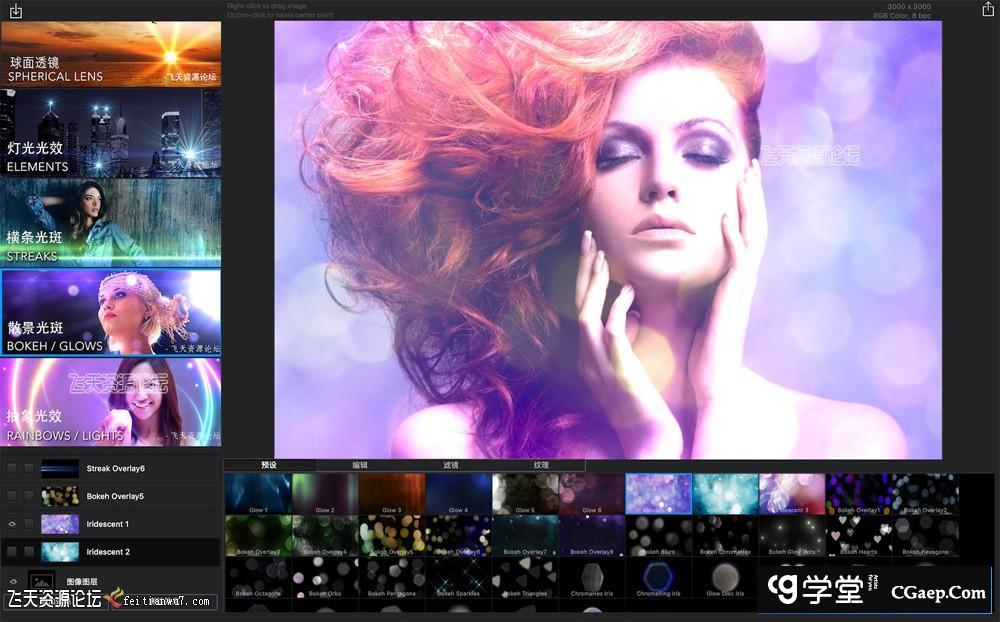Choose the ChromaHex Iris preset
The width and height of the screenshot is (1000, 622).
click(591, 577)
